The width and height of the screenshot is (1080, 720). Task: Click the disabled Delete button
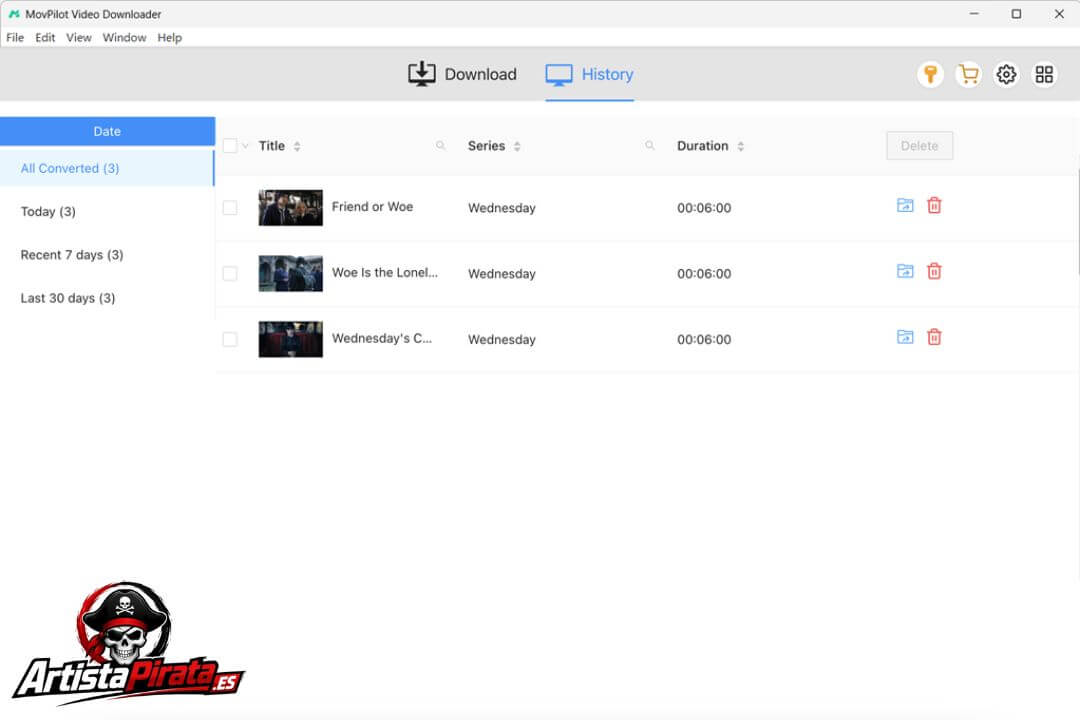[x=920, y=145]
